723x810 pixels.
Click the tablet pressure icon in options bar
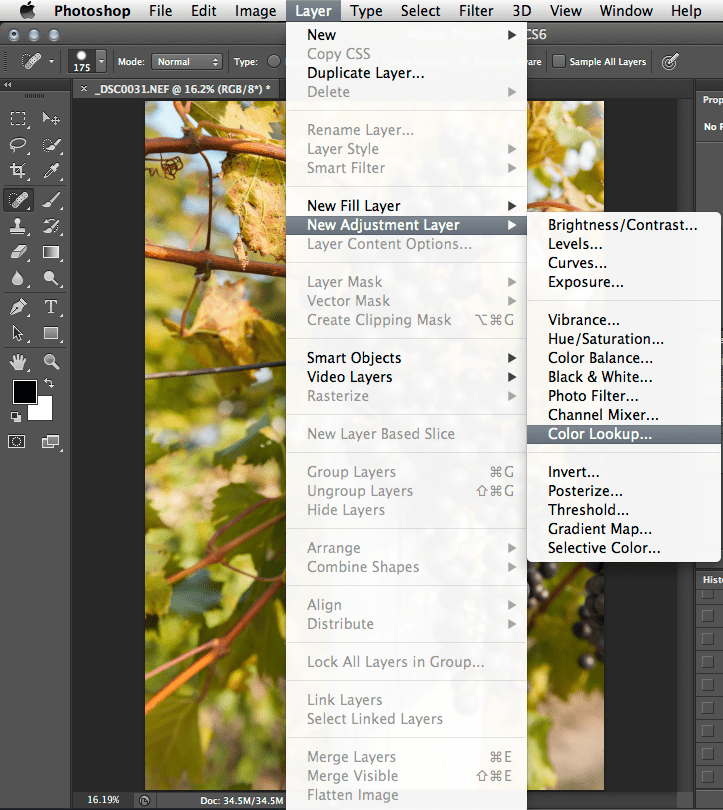669,62
